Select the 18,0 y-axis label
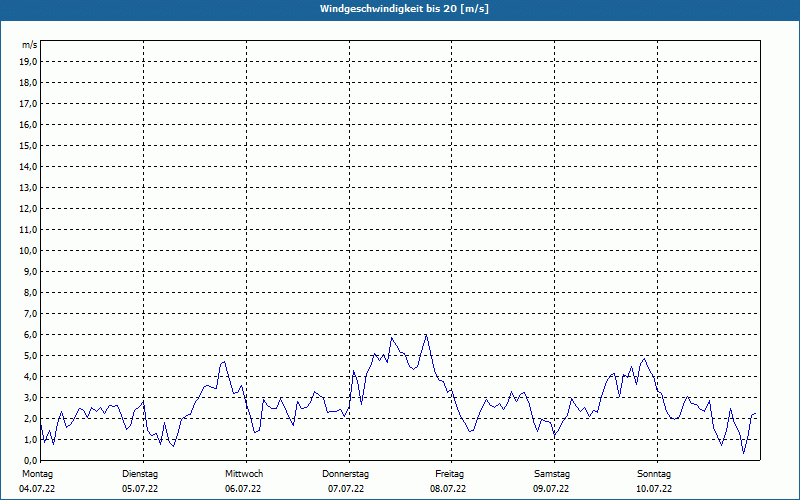This screenshot has width=800, height=500. point(29,83)
